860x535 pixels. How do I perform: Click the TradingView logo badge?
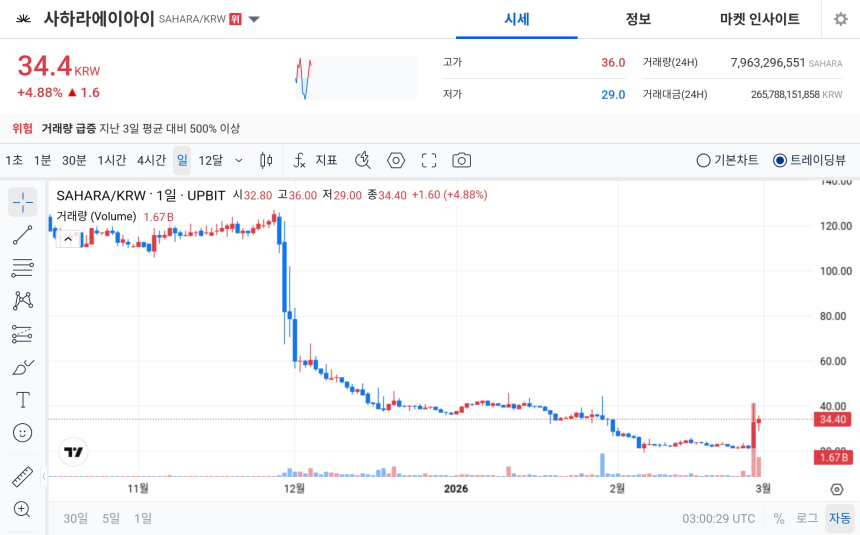(x=73, y=452)
